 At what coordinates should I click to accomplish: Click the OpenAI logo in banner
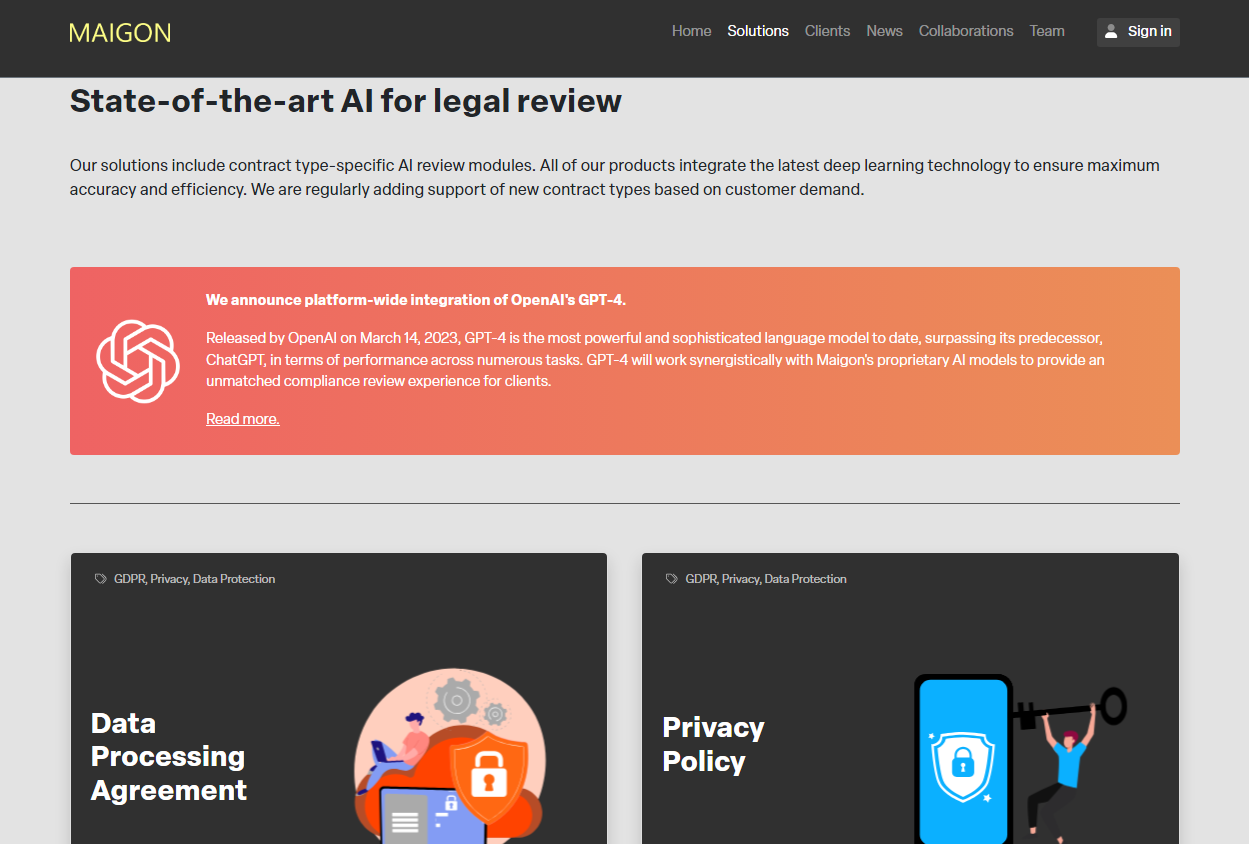(138, 361)
